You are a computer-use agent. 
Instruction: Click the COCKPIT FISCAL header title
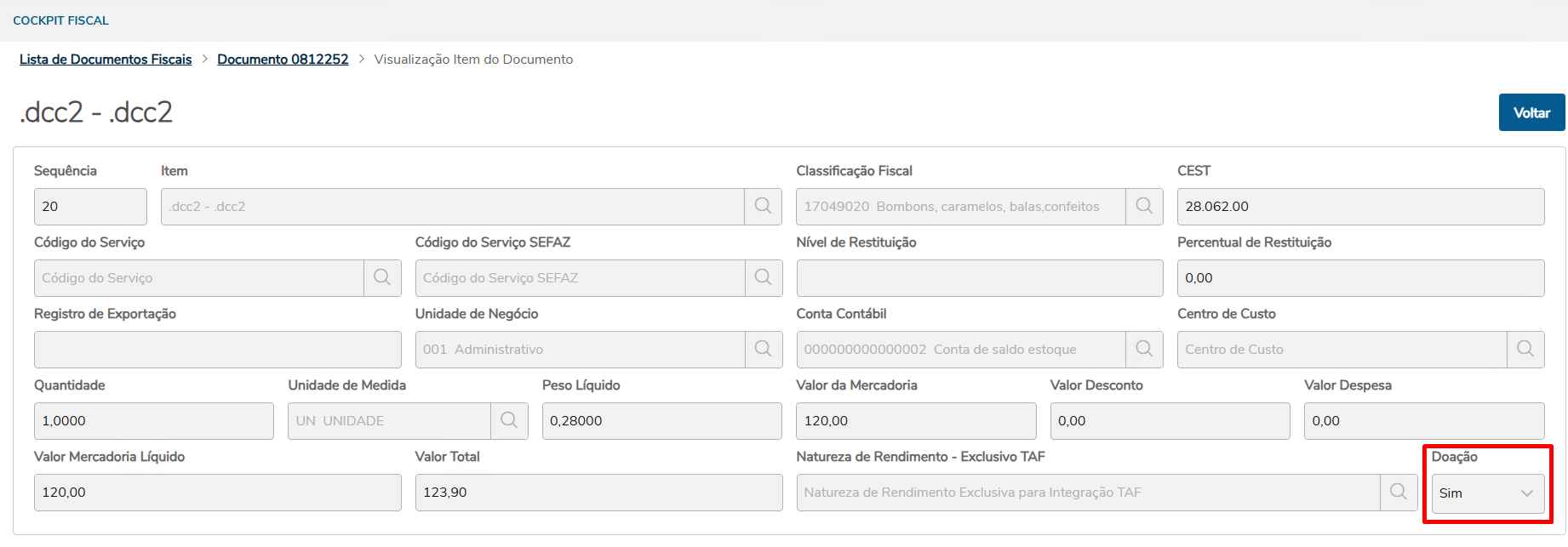tap(60, 20)
